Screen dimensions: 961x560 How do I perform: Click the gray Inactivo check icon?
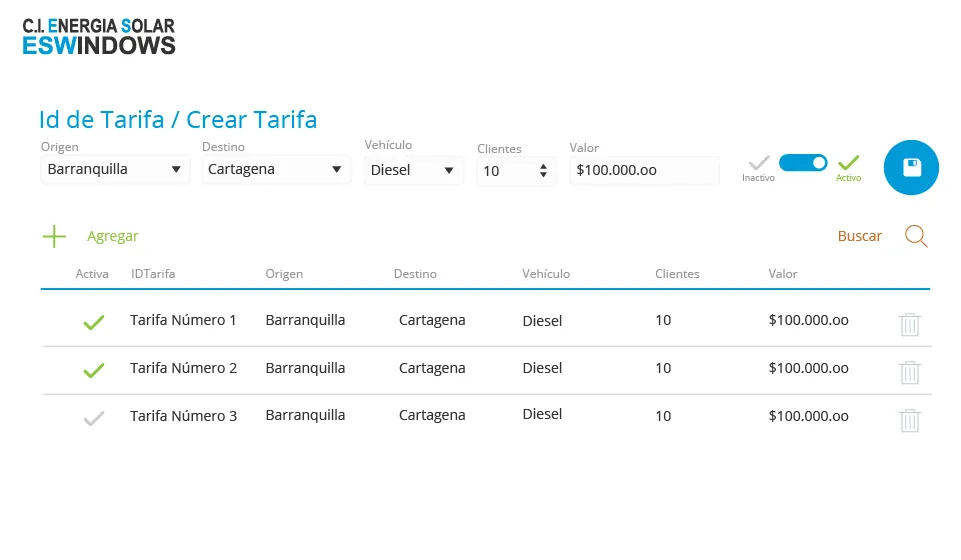[759, 163]
